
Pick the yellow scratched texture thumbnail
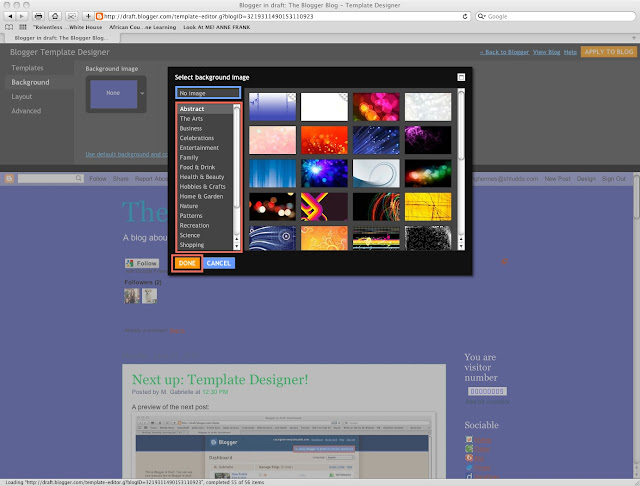point(428,207)
